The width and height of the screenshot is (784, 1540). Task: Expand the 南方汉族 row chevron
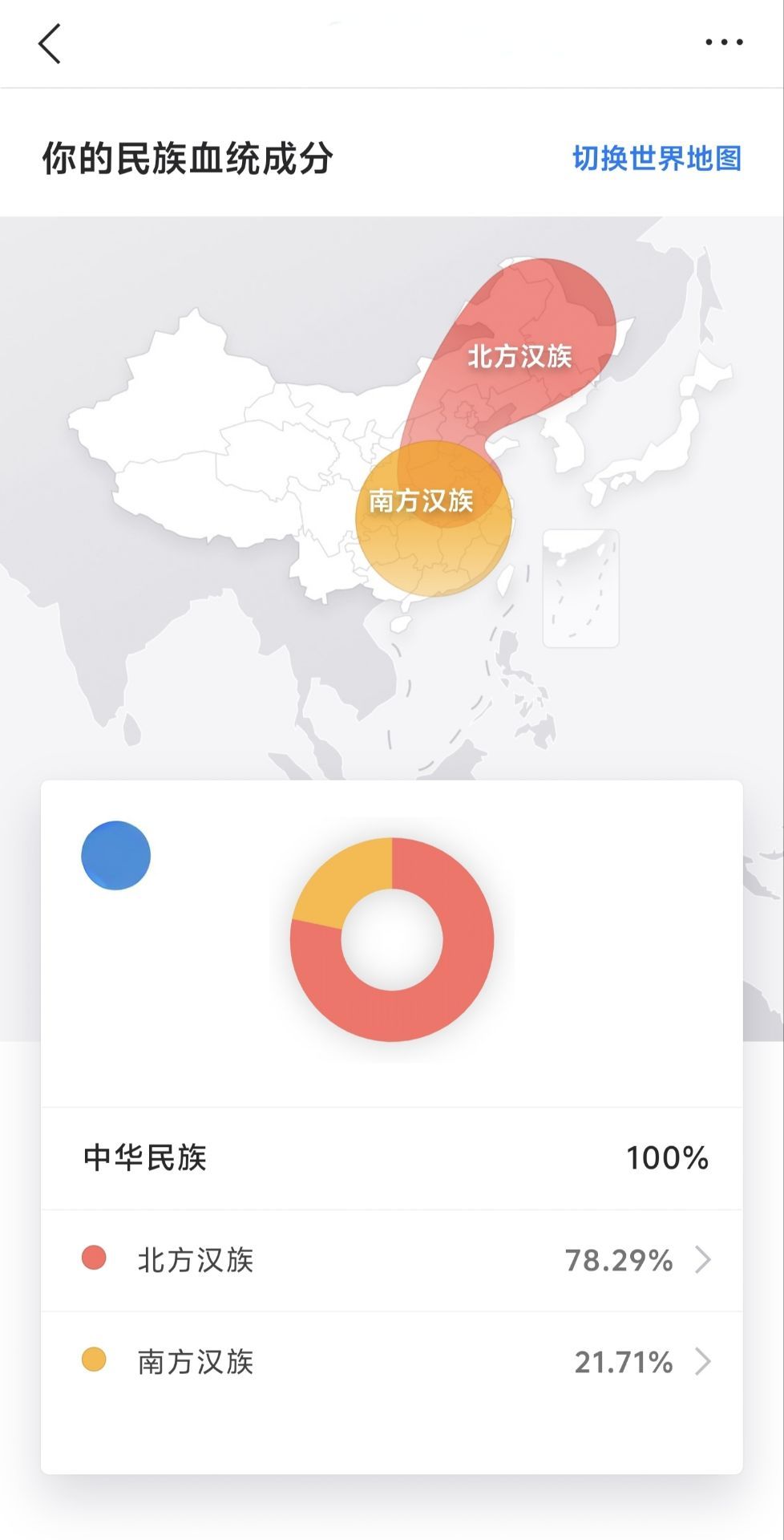click(703, 1362)
